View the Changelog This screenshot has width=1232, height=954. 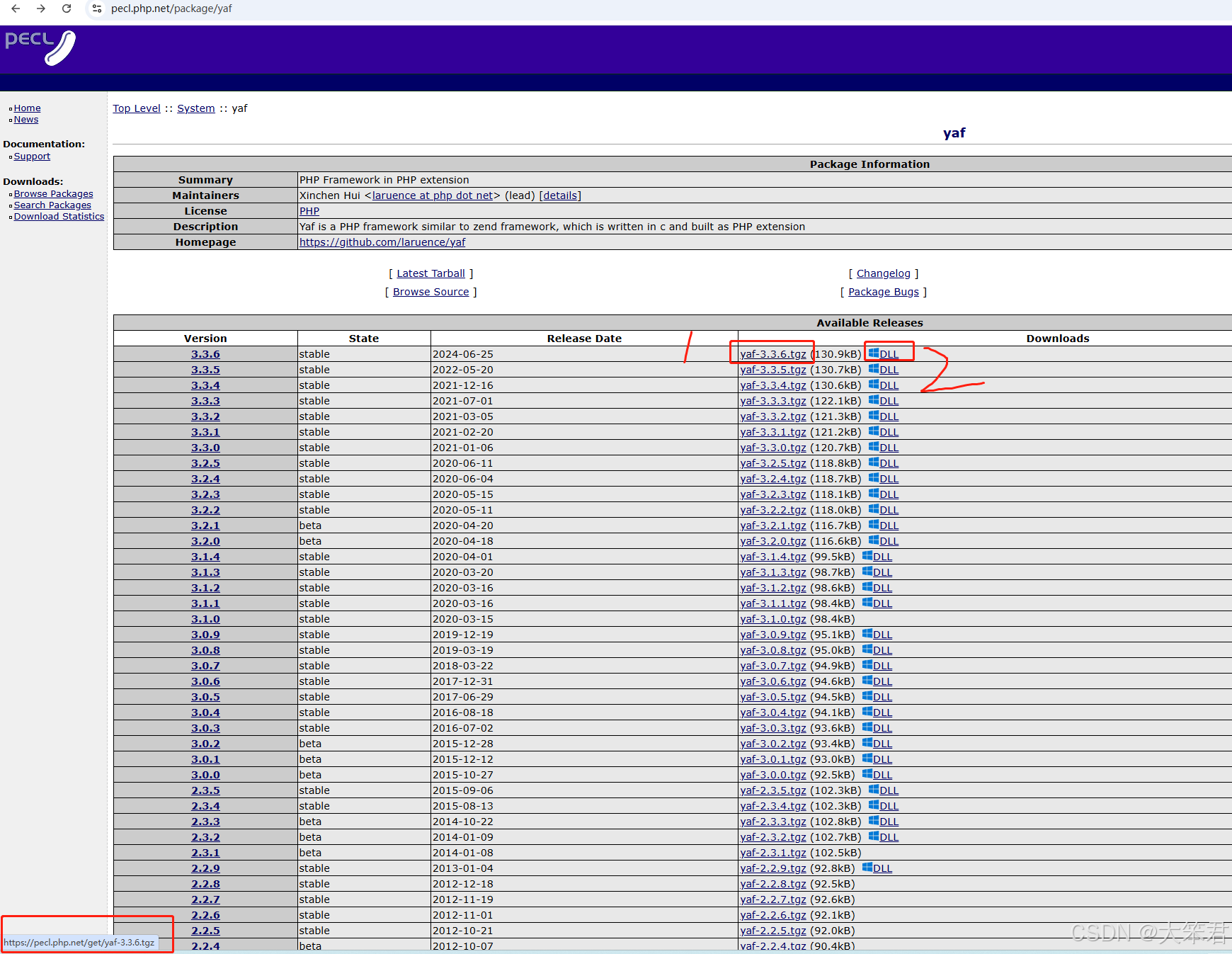[884, 273]
